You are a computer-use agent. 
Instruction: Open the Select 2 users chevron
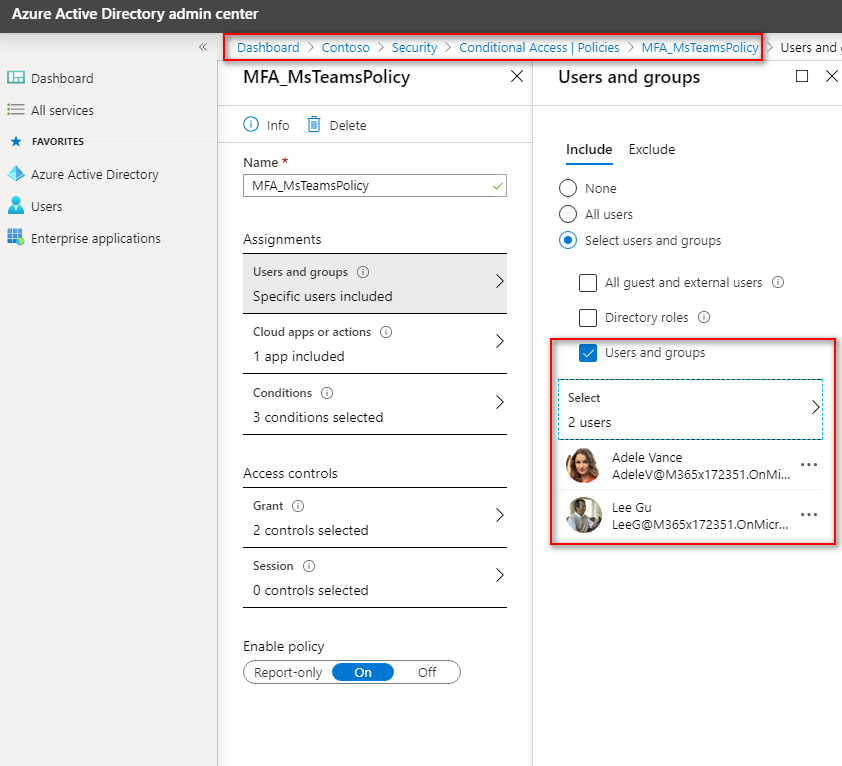(x=815, y=407)
